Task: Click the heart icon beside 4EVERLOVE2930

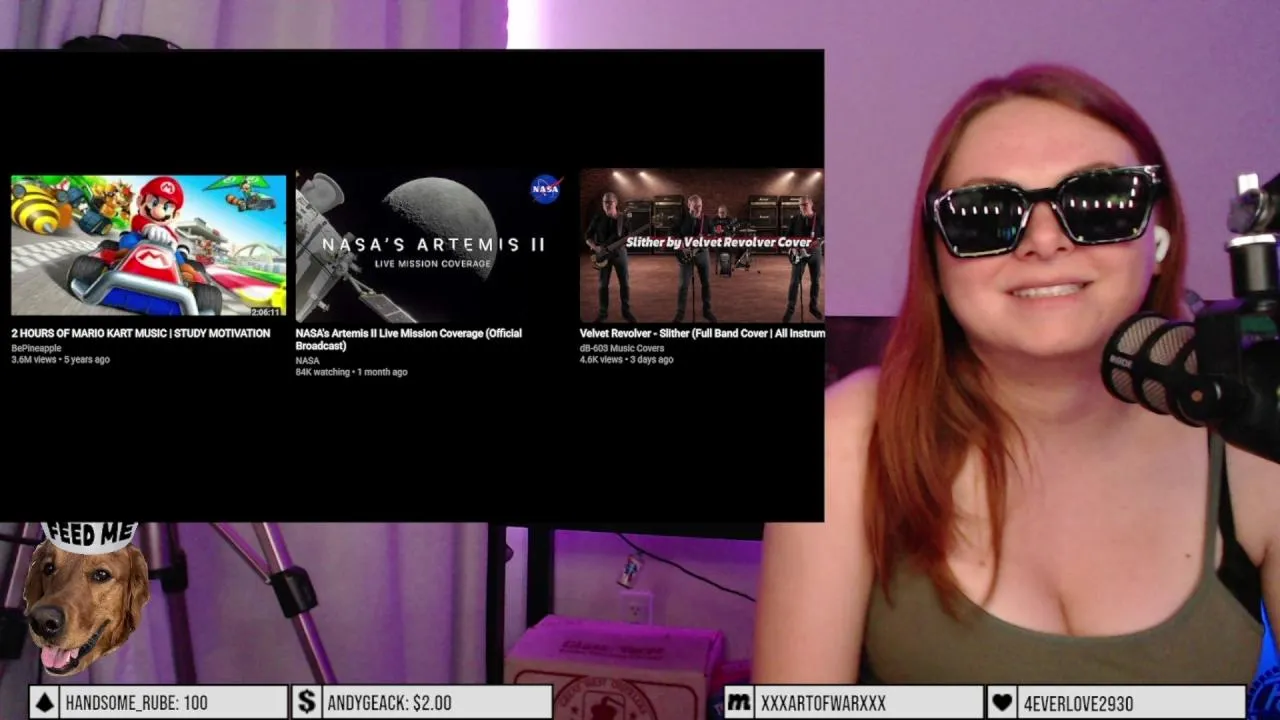Action: tap(1002, 703)
